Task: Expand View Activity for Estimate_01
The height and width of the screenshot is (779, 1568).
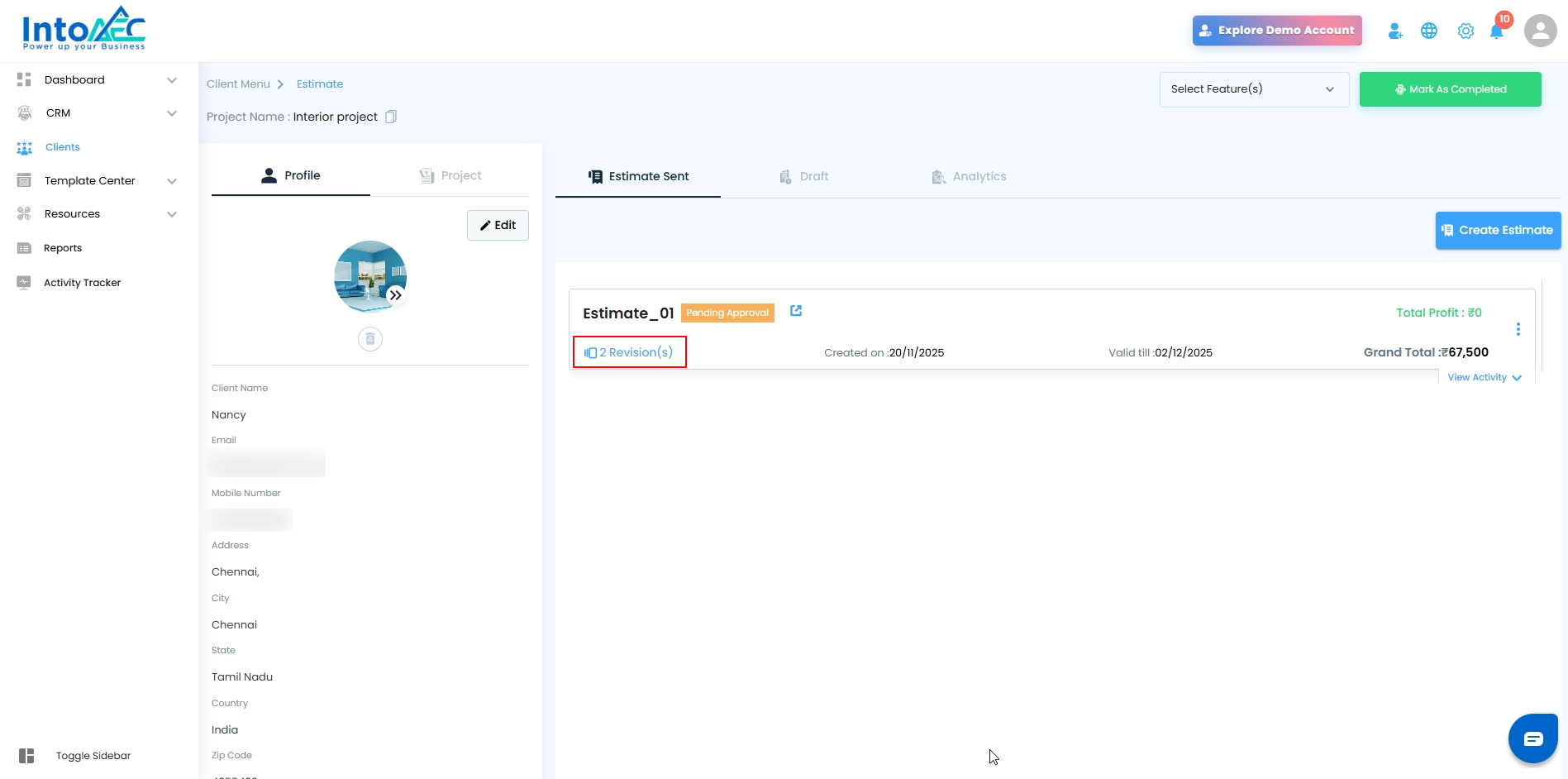Action: pyautogui.click(x=1485, y=377)
